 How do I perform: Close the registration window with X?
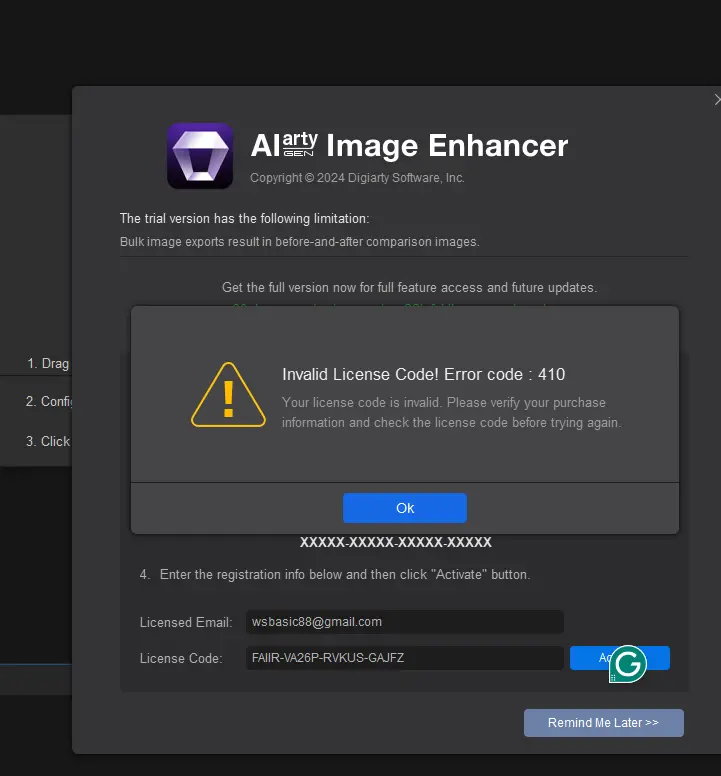point(717,99)
